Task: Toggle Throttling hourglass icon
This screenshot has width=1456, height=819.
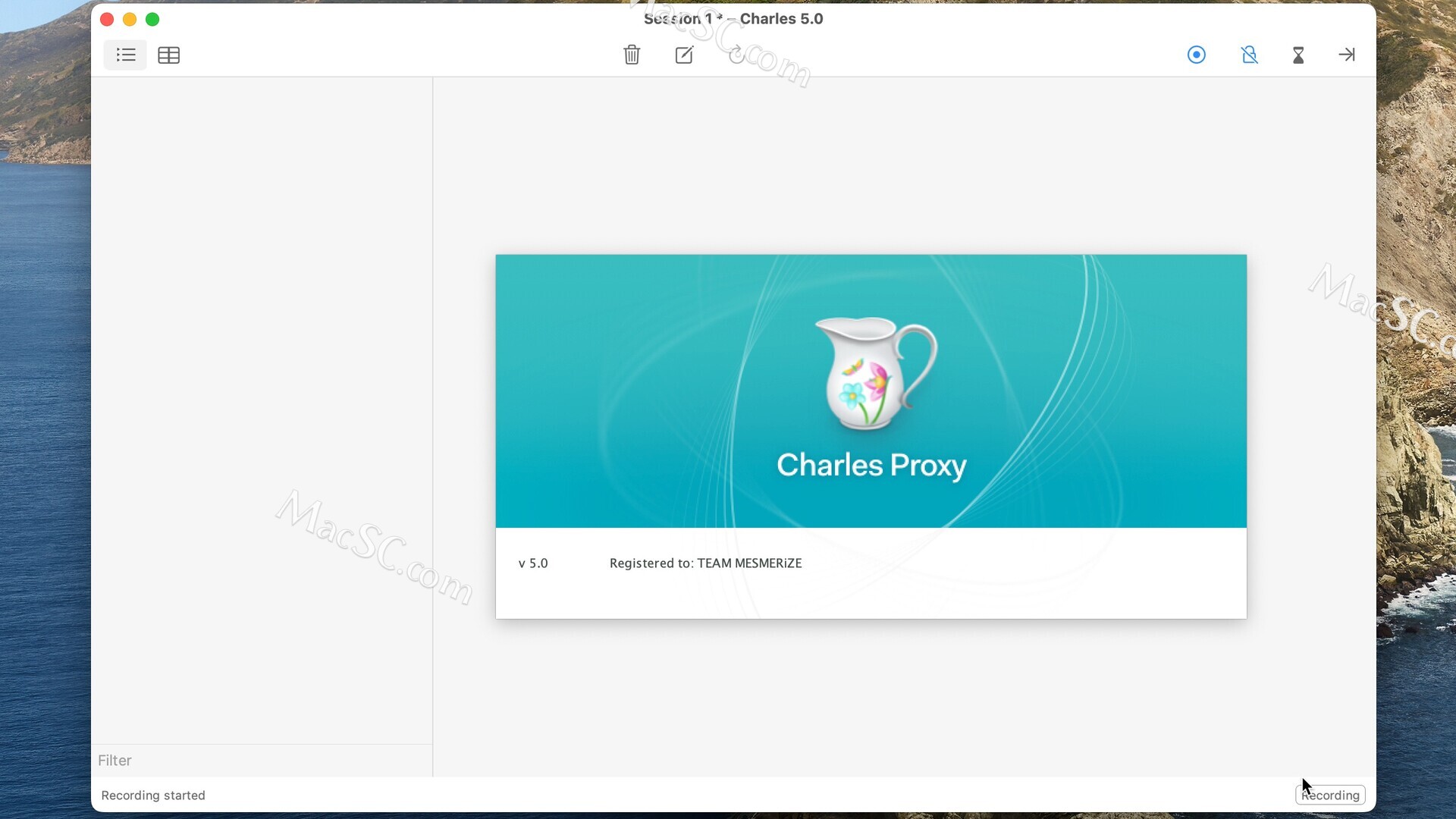Action: coord(1298,55)
